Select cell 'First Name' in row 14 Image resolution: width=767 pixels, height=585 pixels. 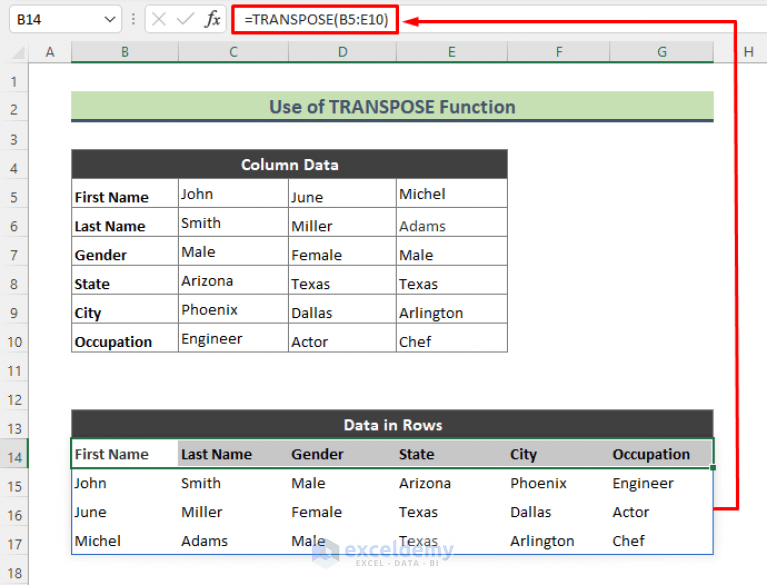pos(125,453)
